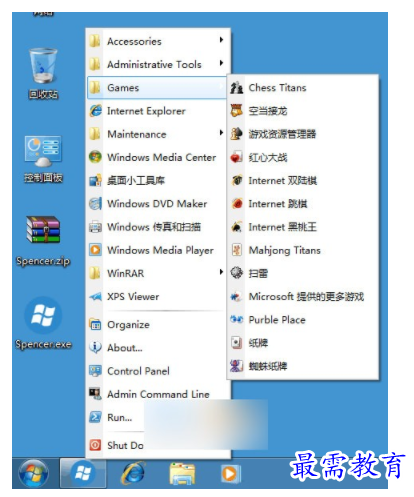Launch the Spencer.exe desktop icon

(43, 323)
